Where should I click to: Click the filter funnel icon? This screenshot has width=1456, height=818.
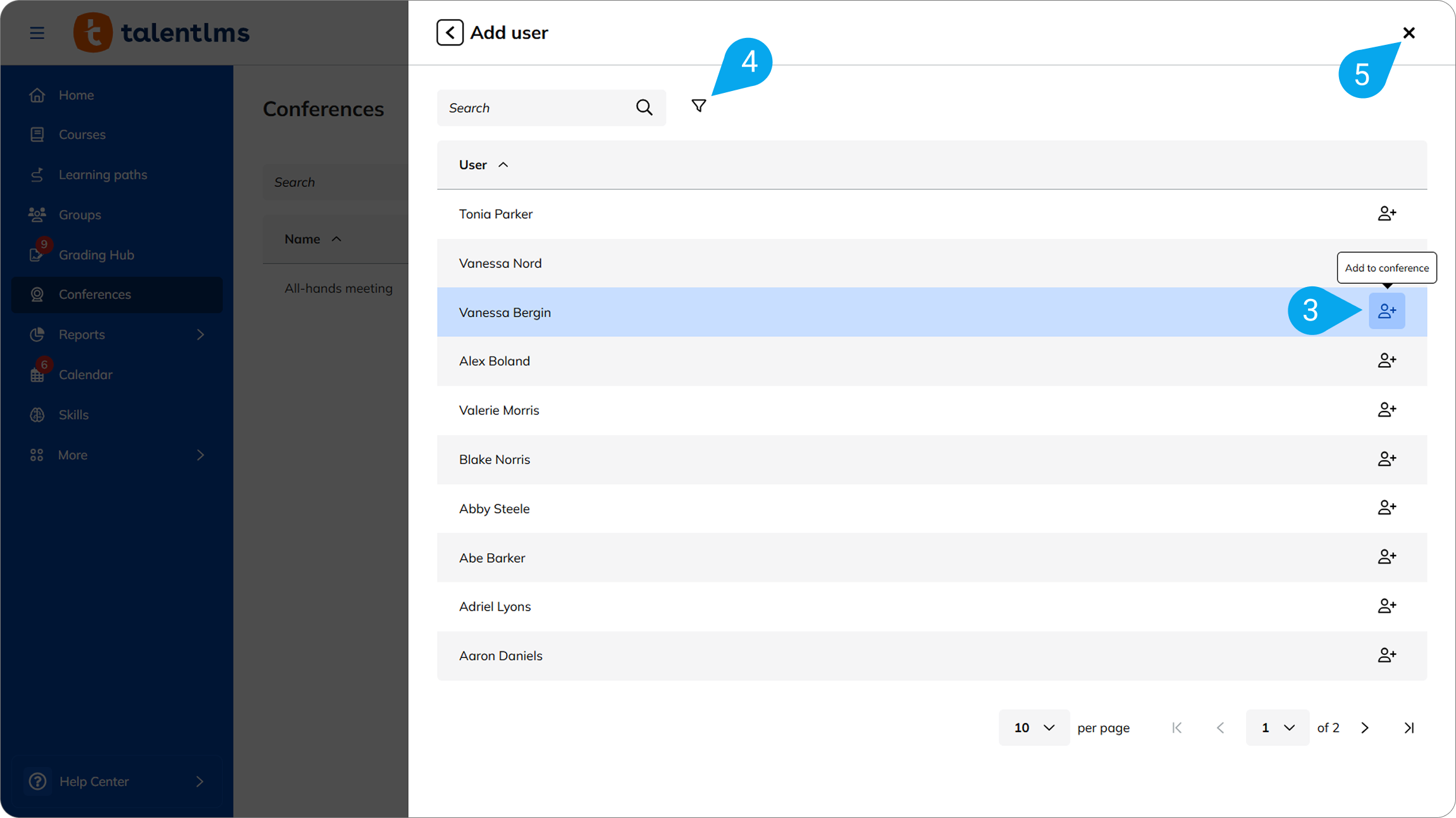coord(698,106)
